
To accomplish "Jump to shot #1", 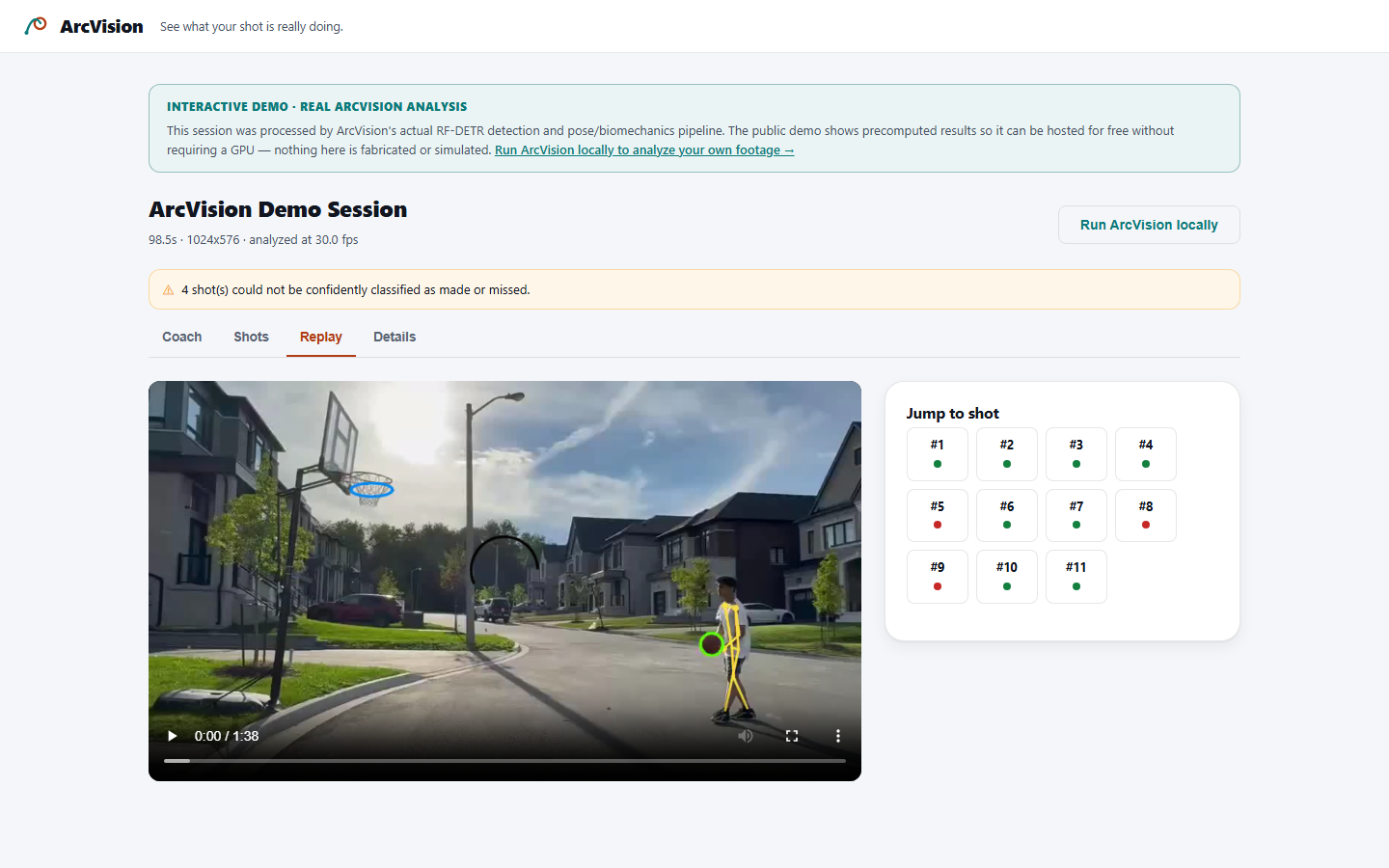I will (x=938, y=454).
